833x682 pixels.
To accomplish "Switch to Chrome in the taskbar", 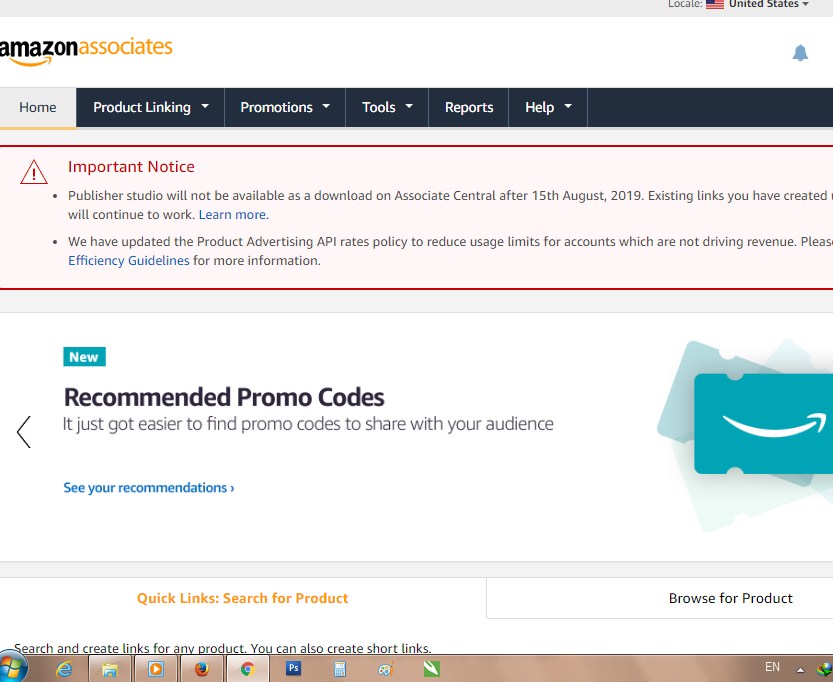I will pyautogui.click(x=248, y=669).
